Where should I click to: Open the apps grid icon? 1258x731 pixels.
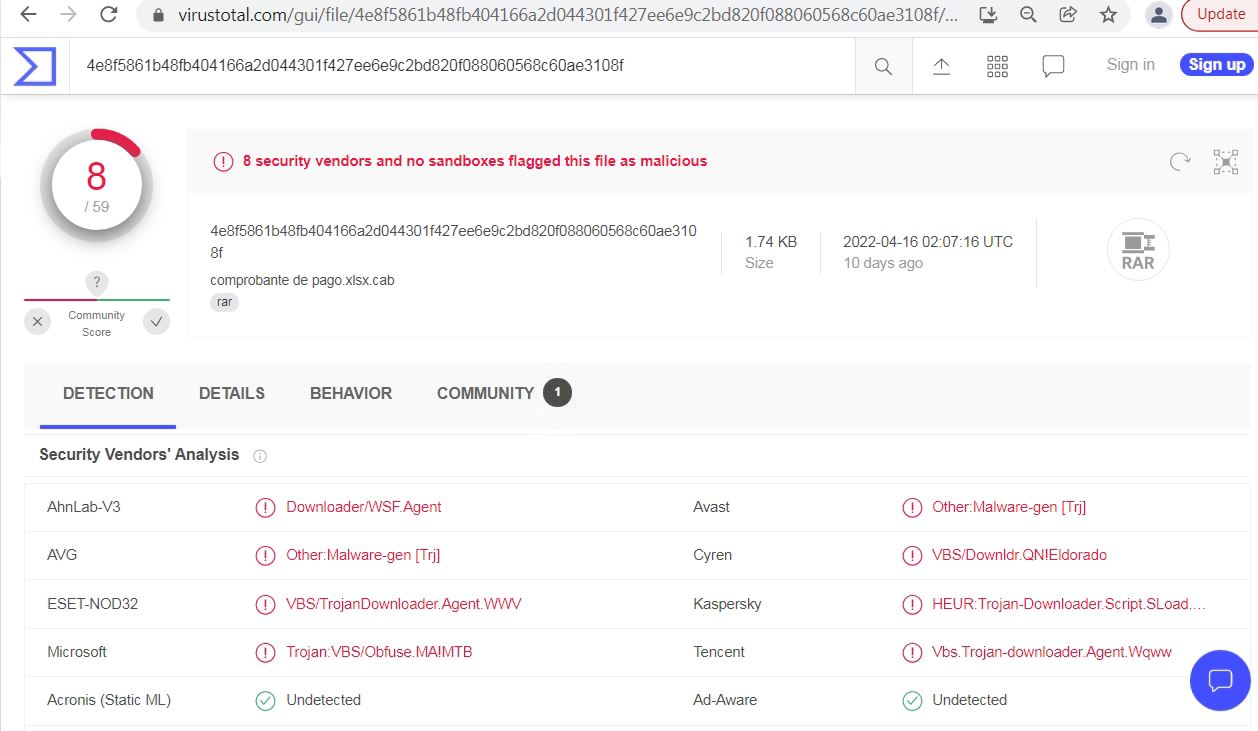pyautogui.click(x=997, y=66)
